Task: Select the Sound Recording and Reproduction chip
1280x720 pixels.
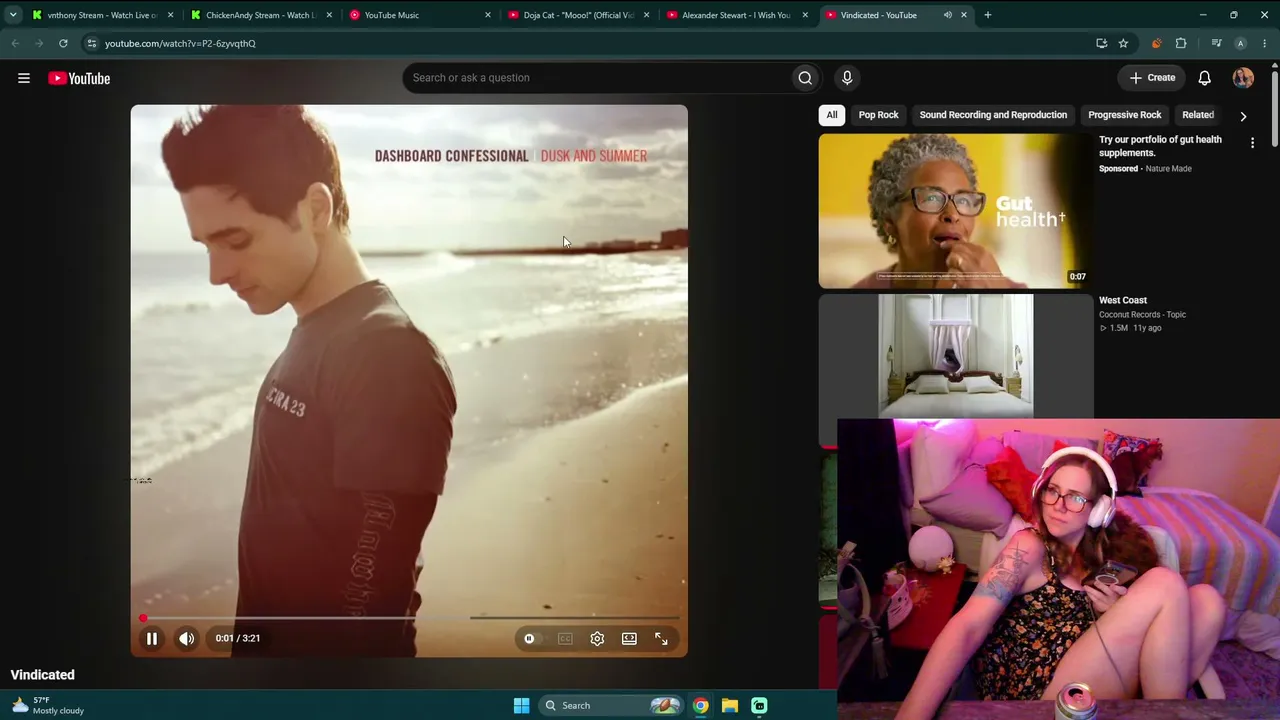Action: click(x=993, y=115)
